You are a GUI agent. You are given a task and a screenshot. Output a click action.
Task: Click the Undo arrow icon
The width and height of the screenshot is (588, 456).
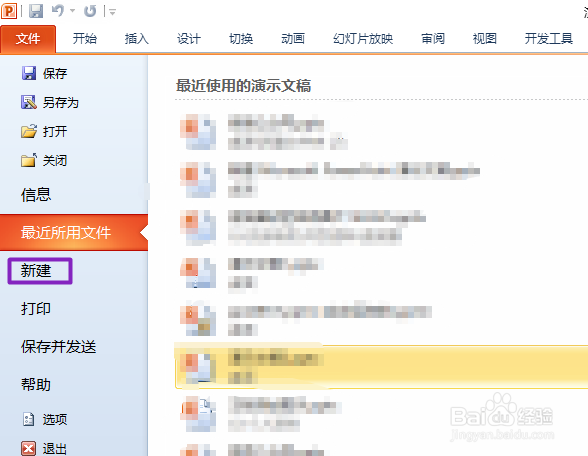pyautogui.click(x=57, y=11)
